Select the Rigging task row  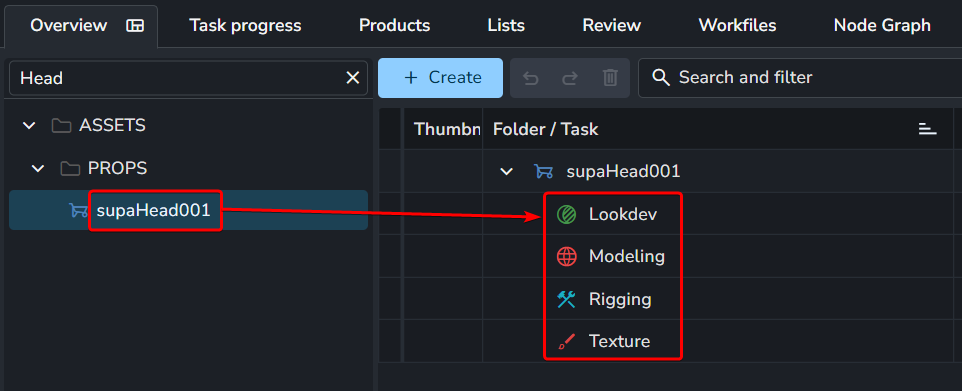pos(718,299)
